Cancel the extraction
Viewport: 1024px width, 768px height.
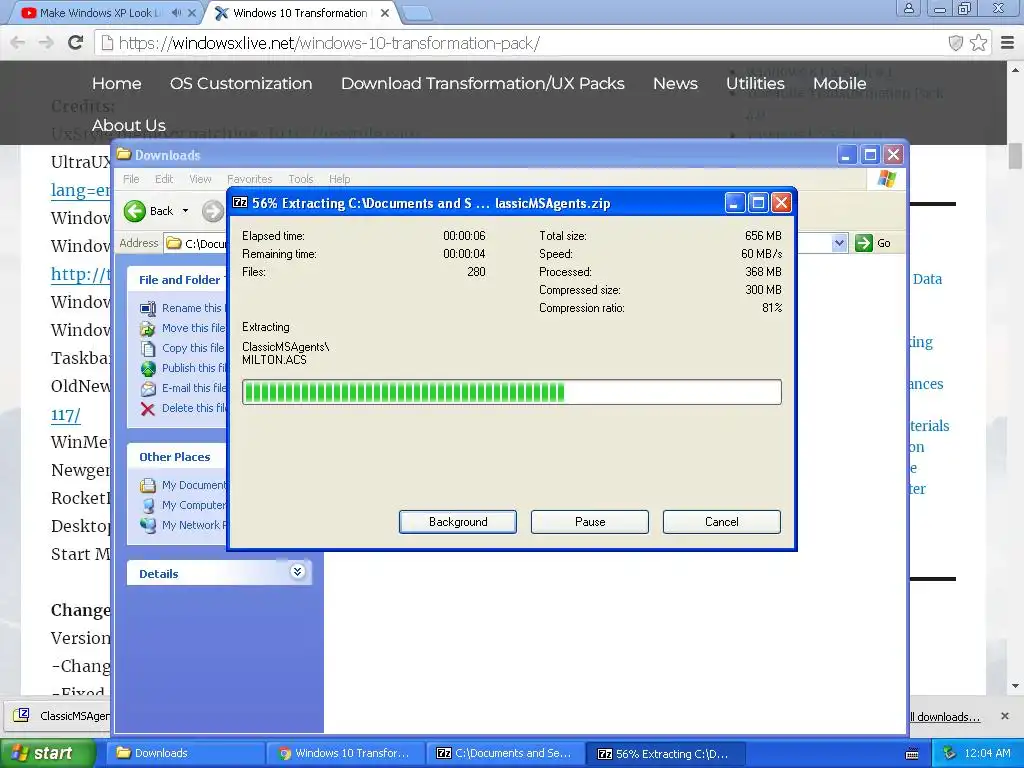coord(722,522)
